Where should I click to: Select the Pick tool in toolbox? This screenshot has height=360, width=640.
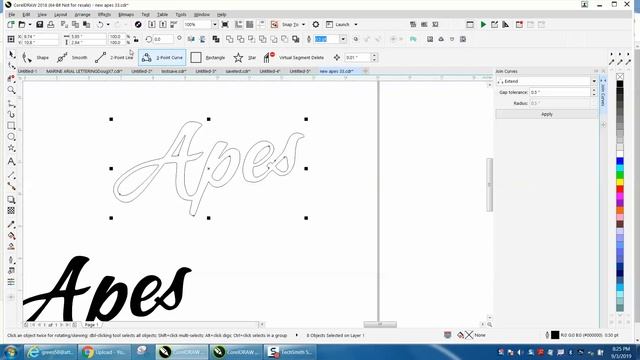pyautogui.click(x=11, y=55)
